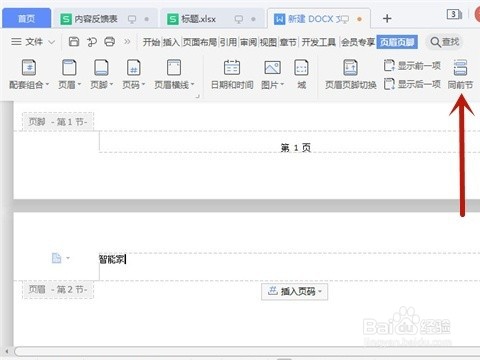Click 页眉页脚切换 to switch header/footer
This screenshot has width=480, height=360.
click(x=351, y=75)
